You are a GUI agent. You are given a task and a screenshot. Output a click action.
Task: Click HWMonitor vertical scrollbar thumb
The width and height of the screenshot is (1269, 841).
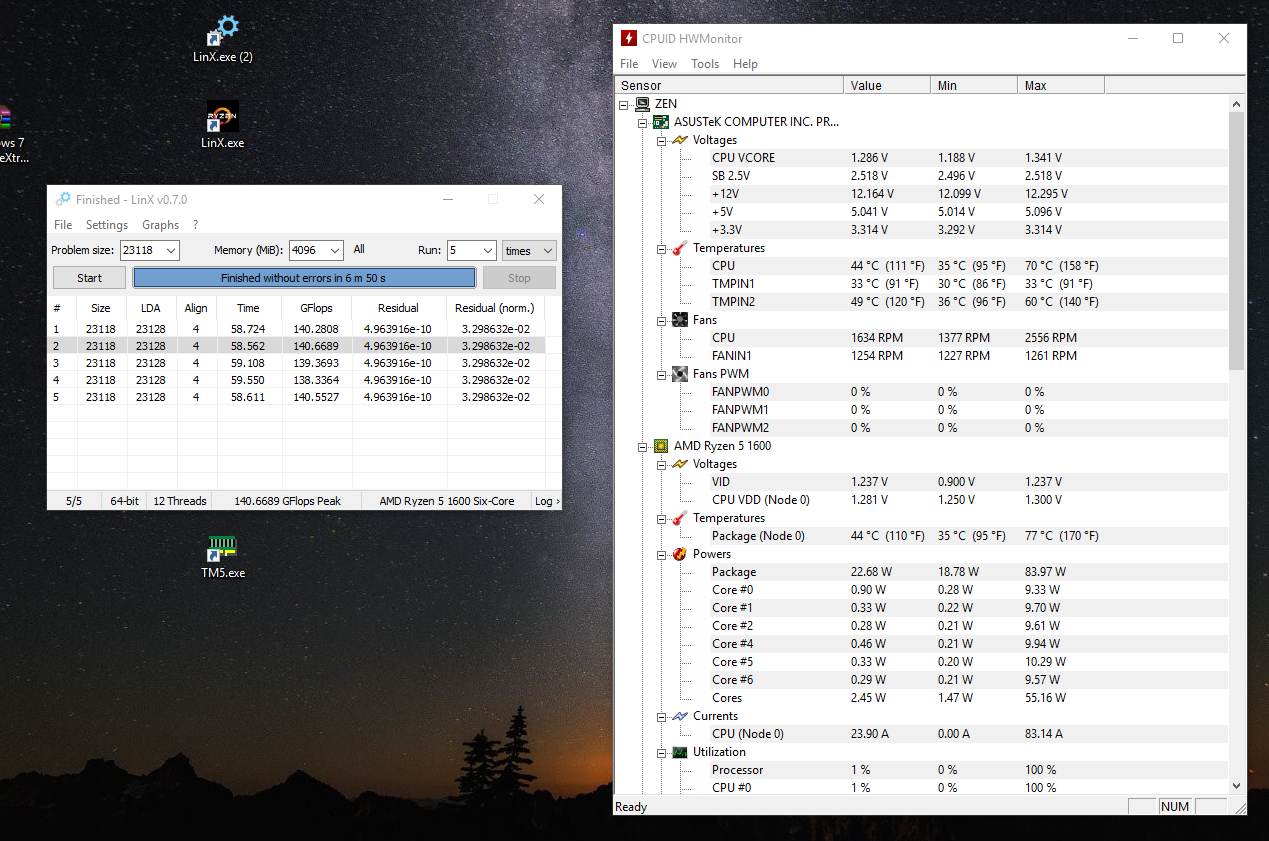(1237, 240)
